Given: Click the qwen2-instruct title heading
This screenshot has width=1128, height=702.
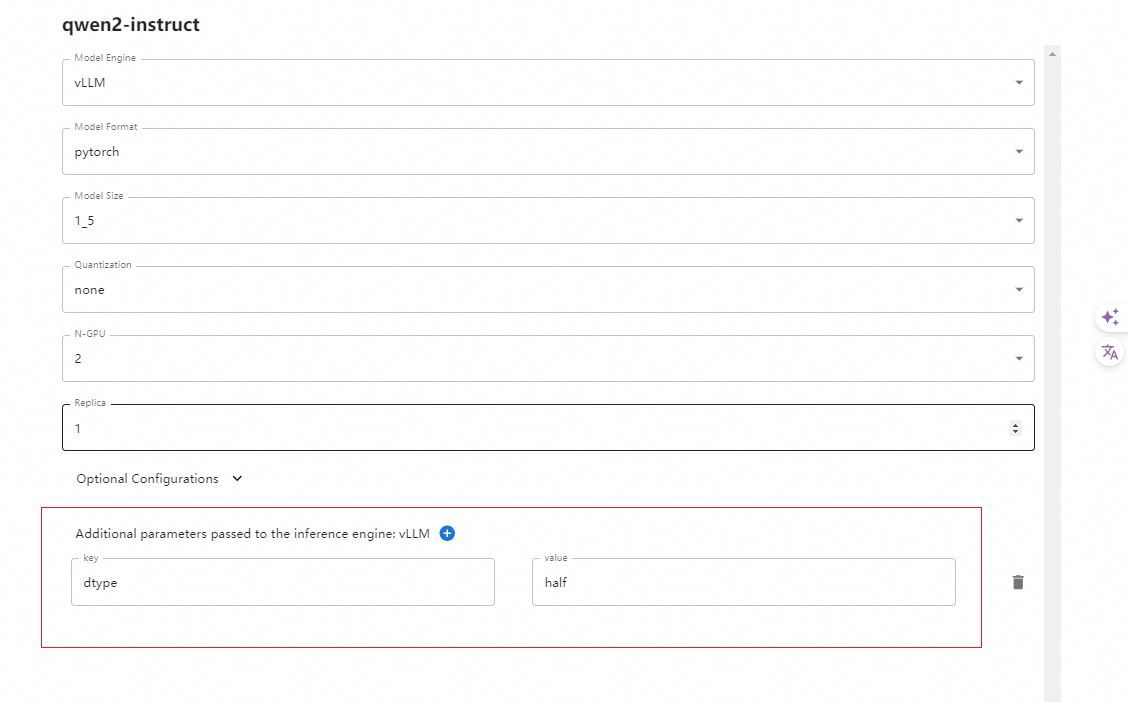Looking at the screenshot, I should [130, 24].
